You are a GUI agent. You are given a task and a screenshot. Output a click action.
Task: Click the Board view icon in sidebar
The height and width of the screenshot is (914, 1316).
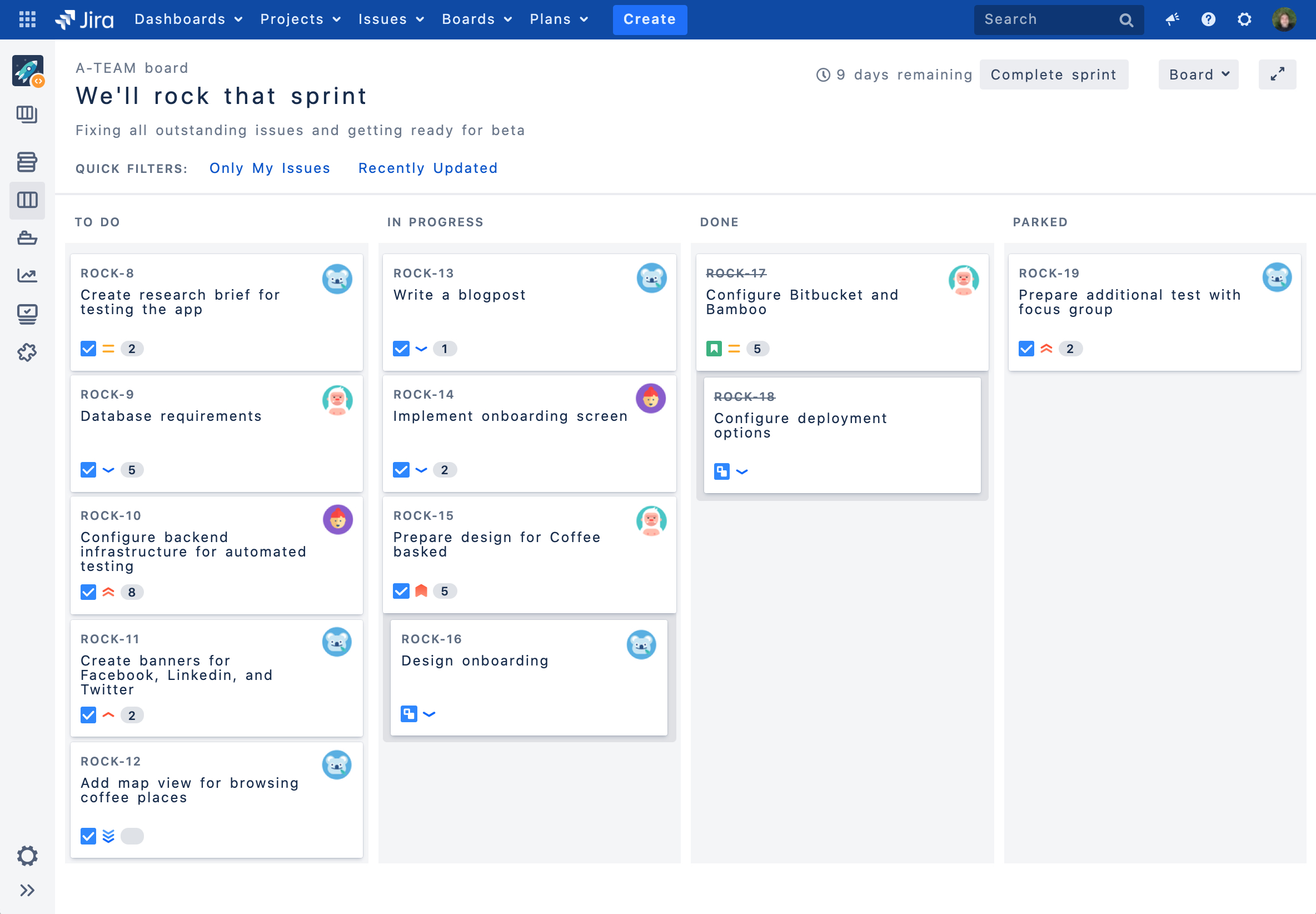pyautogui.click(x=27, y=199)
